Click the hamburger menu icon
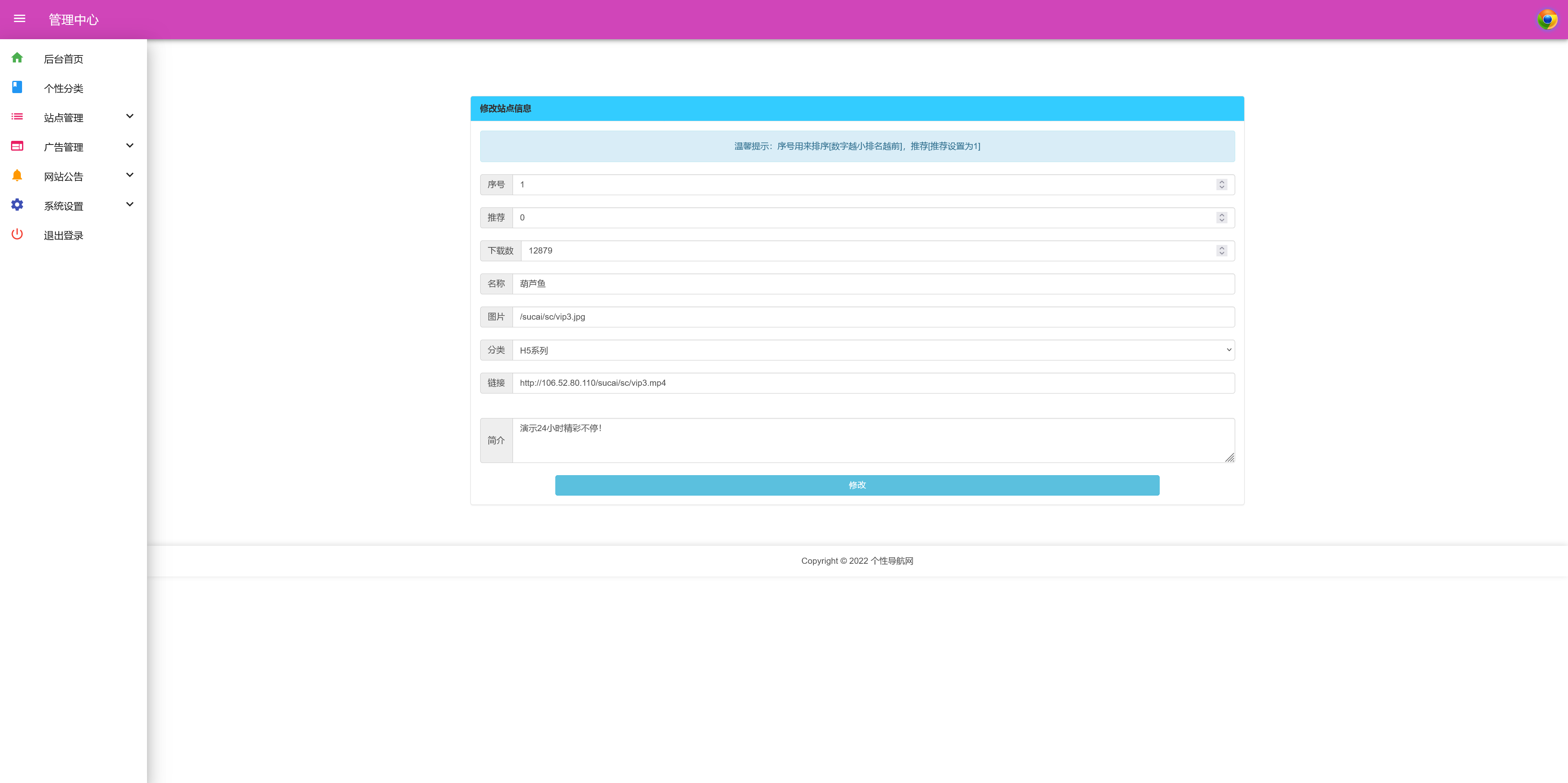 [20, 19]
